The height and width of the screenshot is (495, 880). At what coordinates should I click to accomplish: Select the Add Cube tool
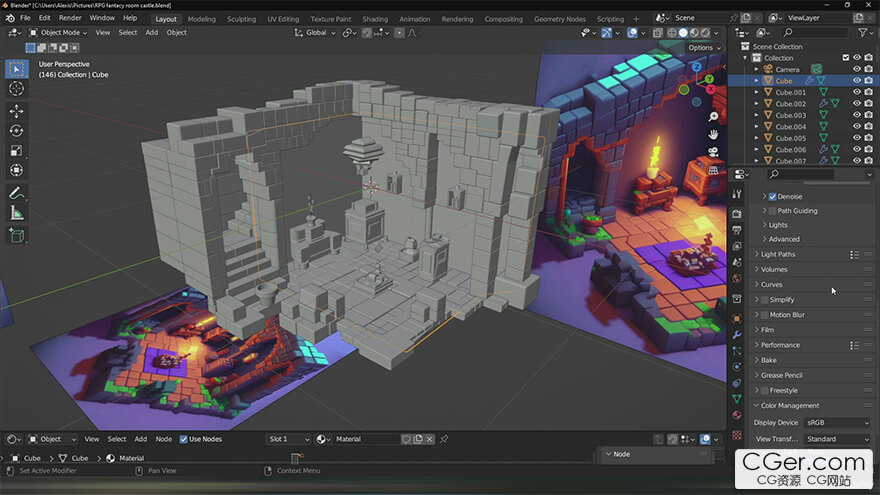pyautogui.click(x=16, y=236)
